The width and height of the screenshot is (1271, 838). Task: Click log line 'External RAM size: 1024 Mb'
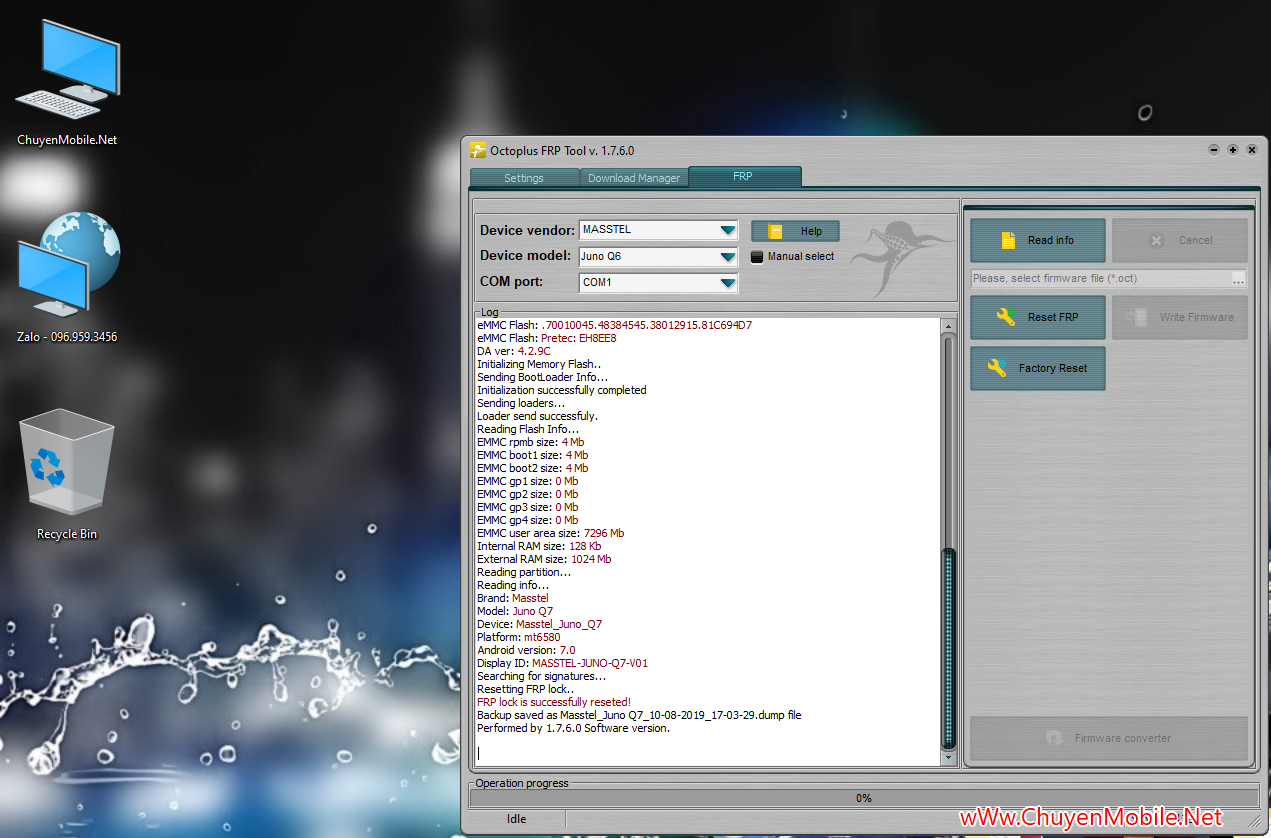click(x=545, y=559)
